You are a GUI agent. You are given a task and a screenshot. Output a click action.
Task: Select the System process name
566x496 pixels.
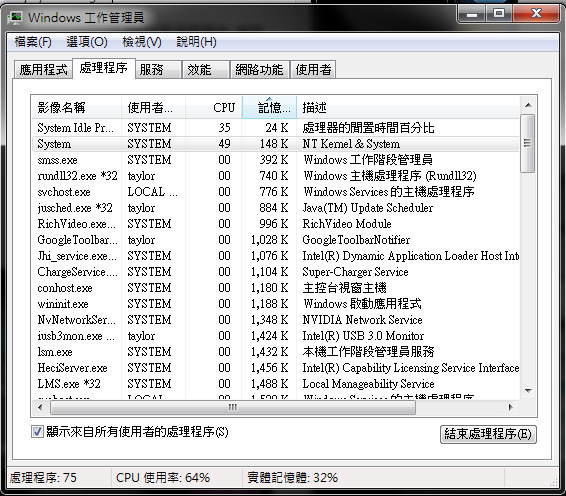(x=54, y=144)
